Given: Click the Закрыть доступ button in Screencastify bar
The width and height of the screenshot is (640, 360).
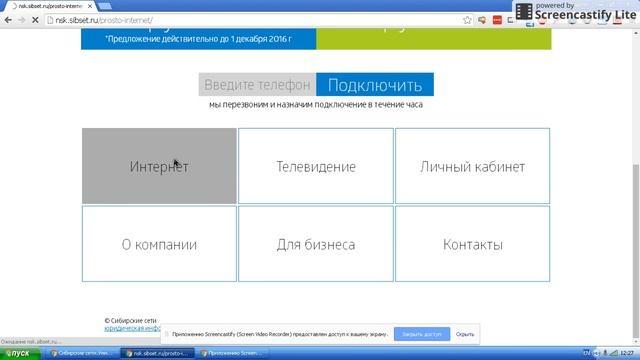Looking at the screenshot, I should (422, 334).
